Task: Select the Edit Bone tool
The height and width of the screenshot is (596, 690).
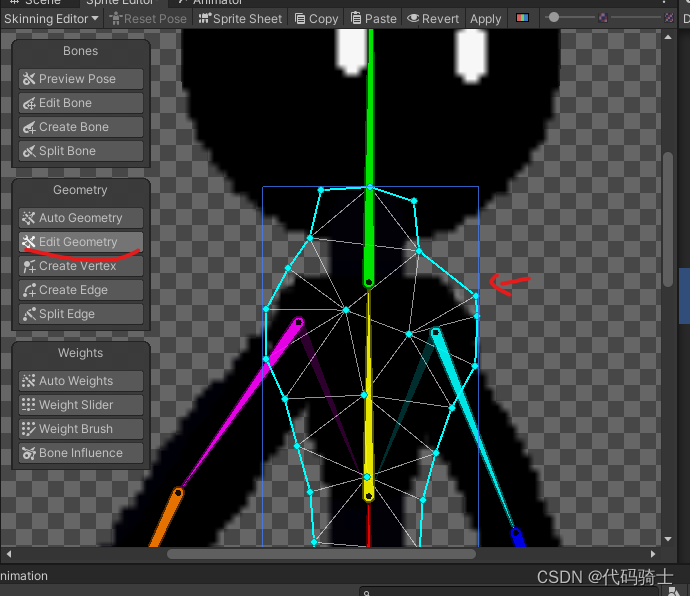Action: (81, 103)
